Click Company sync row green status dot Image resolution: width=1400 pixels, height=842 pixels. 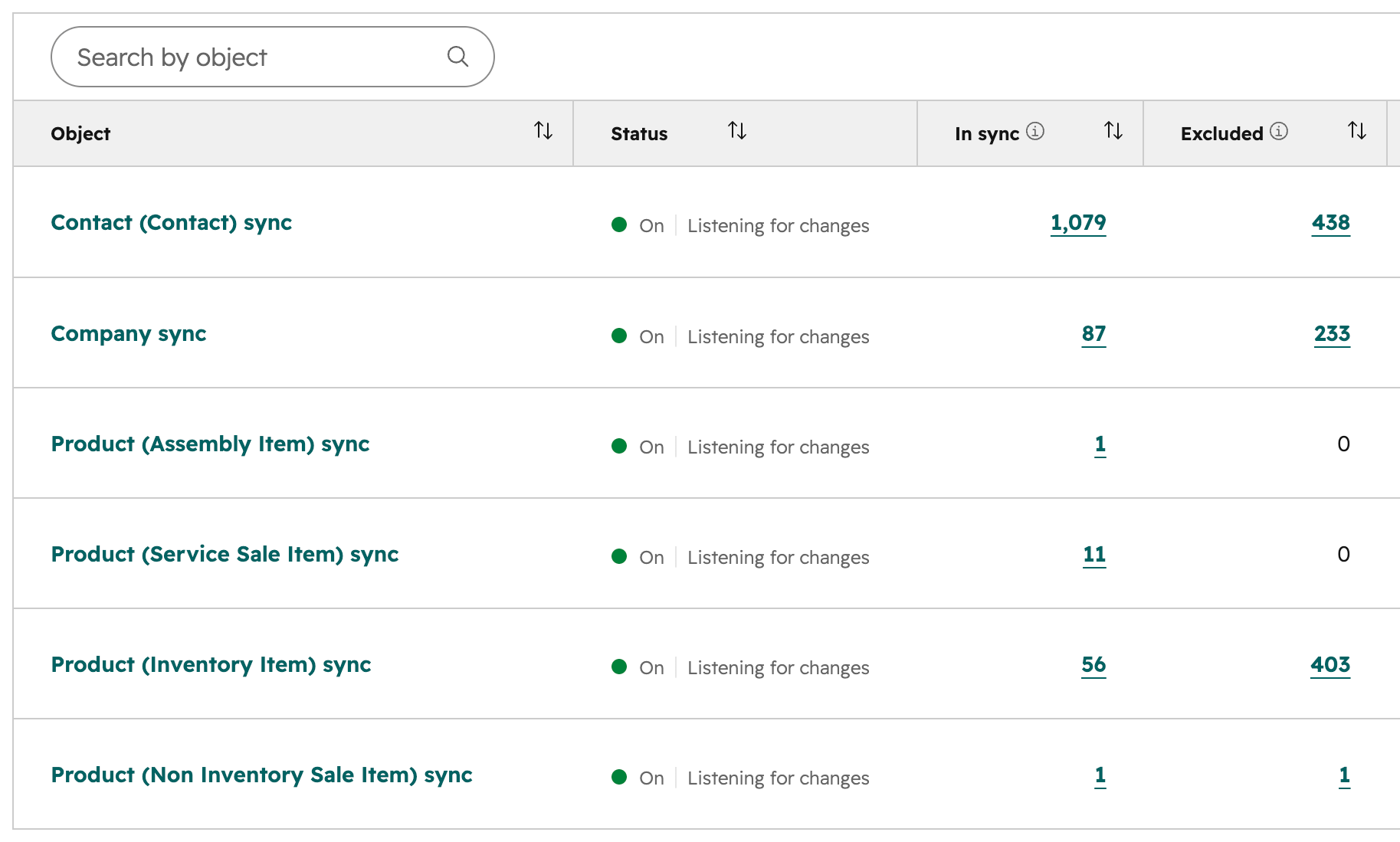pyautogui.click(x=619, y=336)
